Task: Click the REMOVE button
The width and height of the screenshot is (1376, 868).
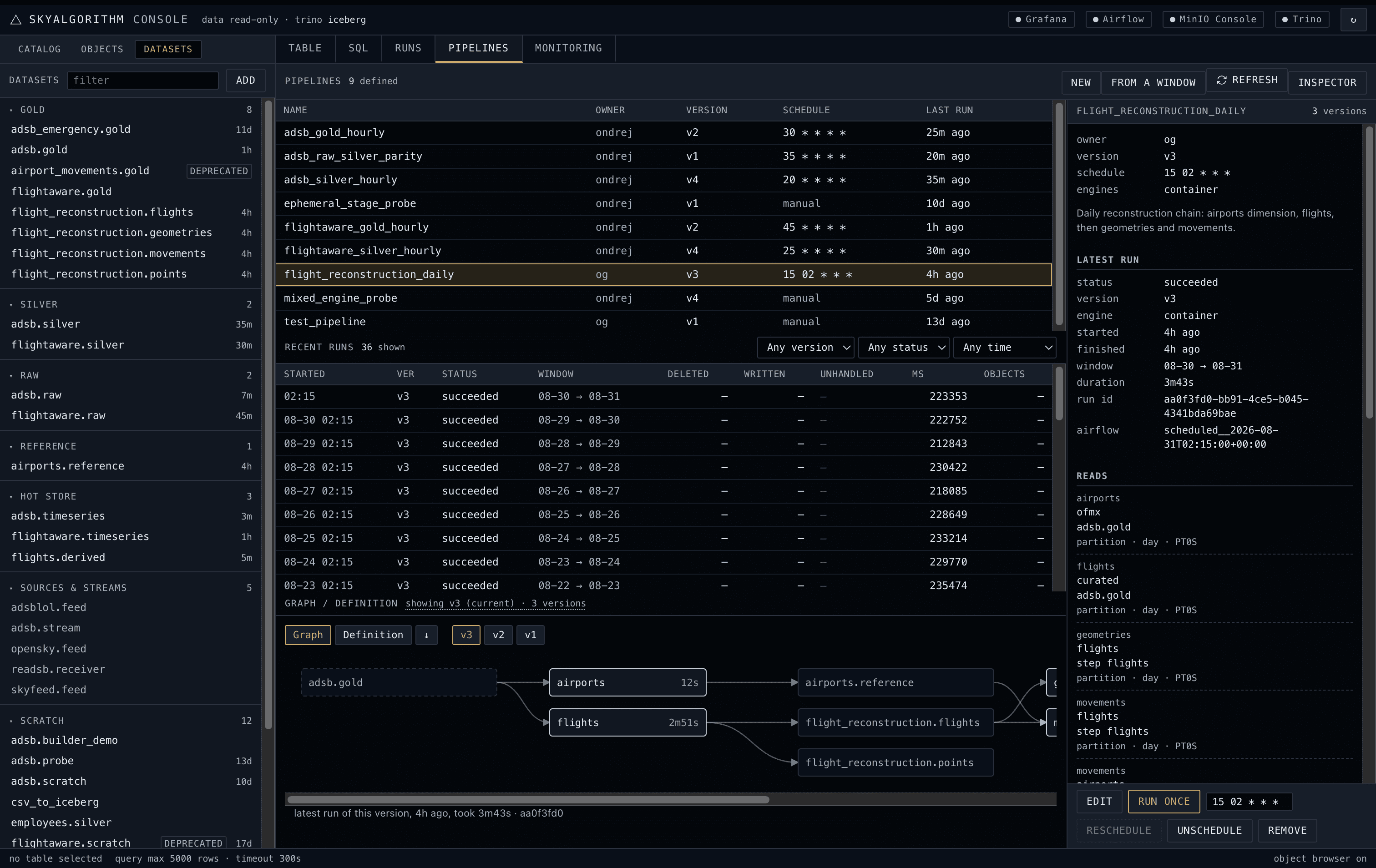Action: click(x=1287, y=830)
